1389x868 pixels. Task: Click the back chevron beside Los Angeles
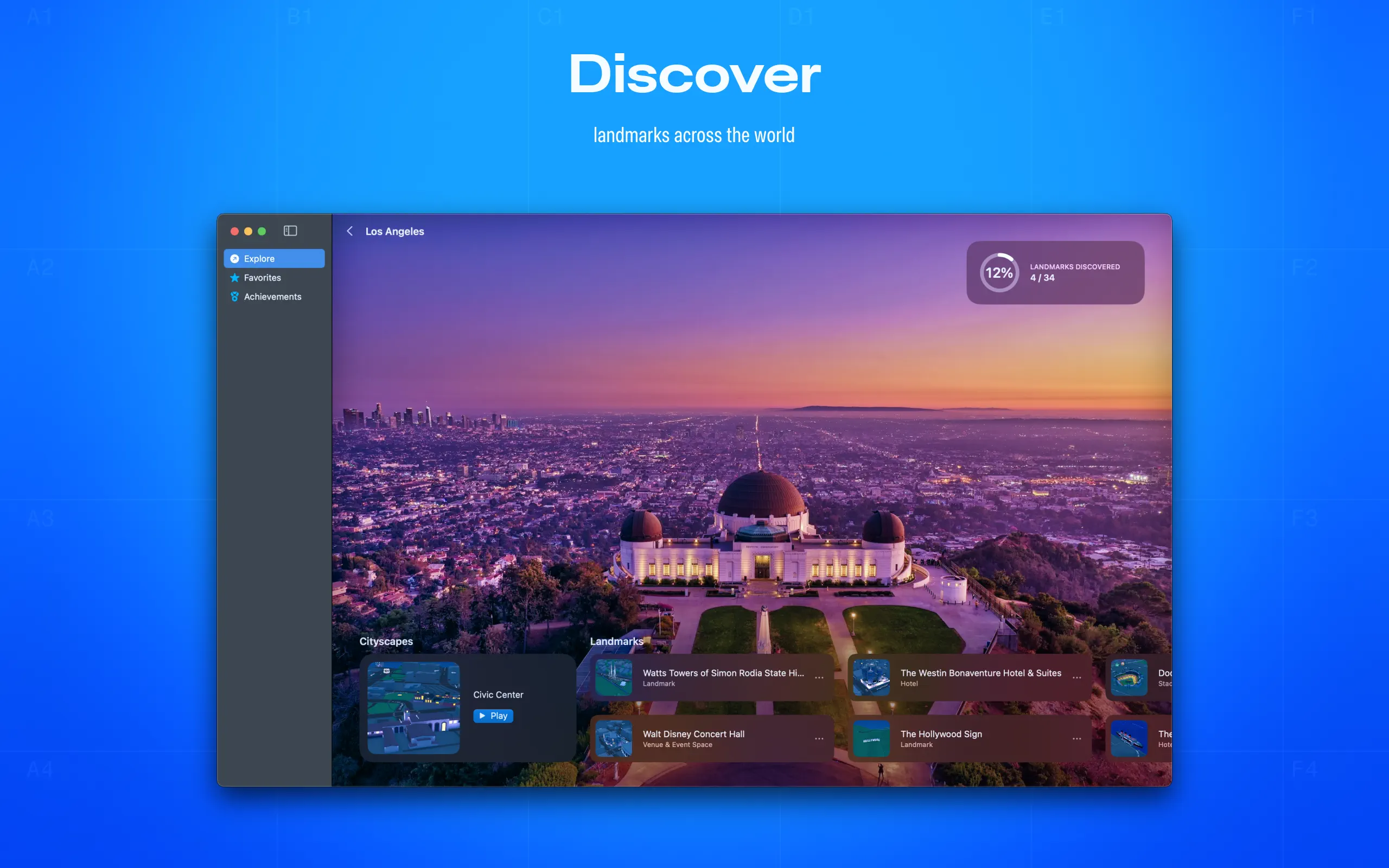[349, 231]
